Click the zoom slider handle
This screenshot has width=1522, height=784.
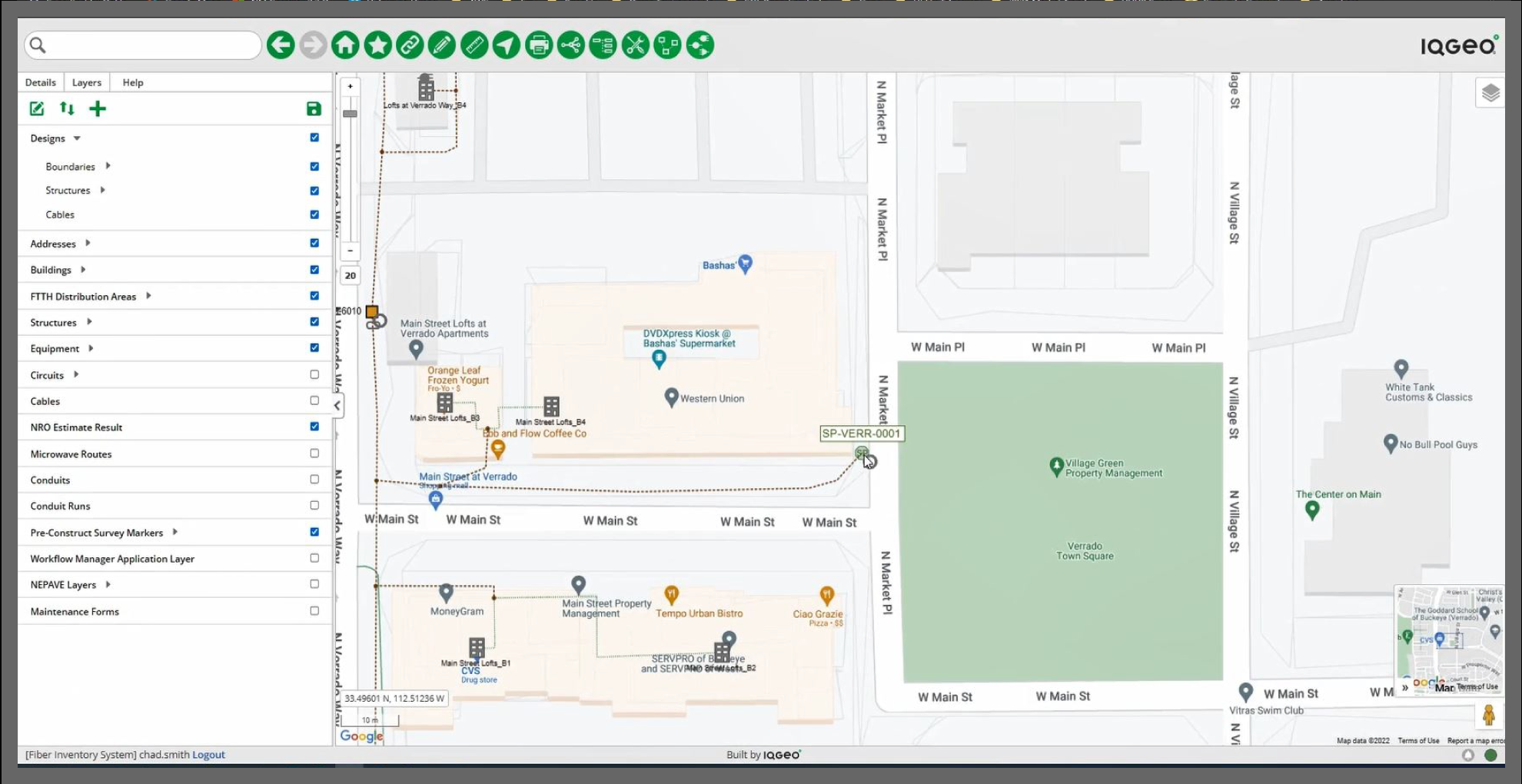pos(350,114)
